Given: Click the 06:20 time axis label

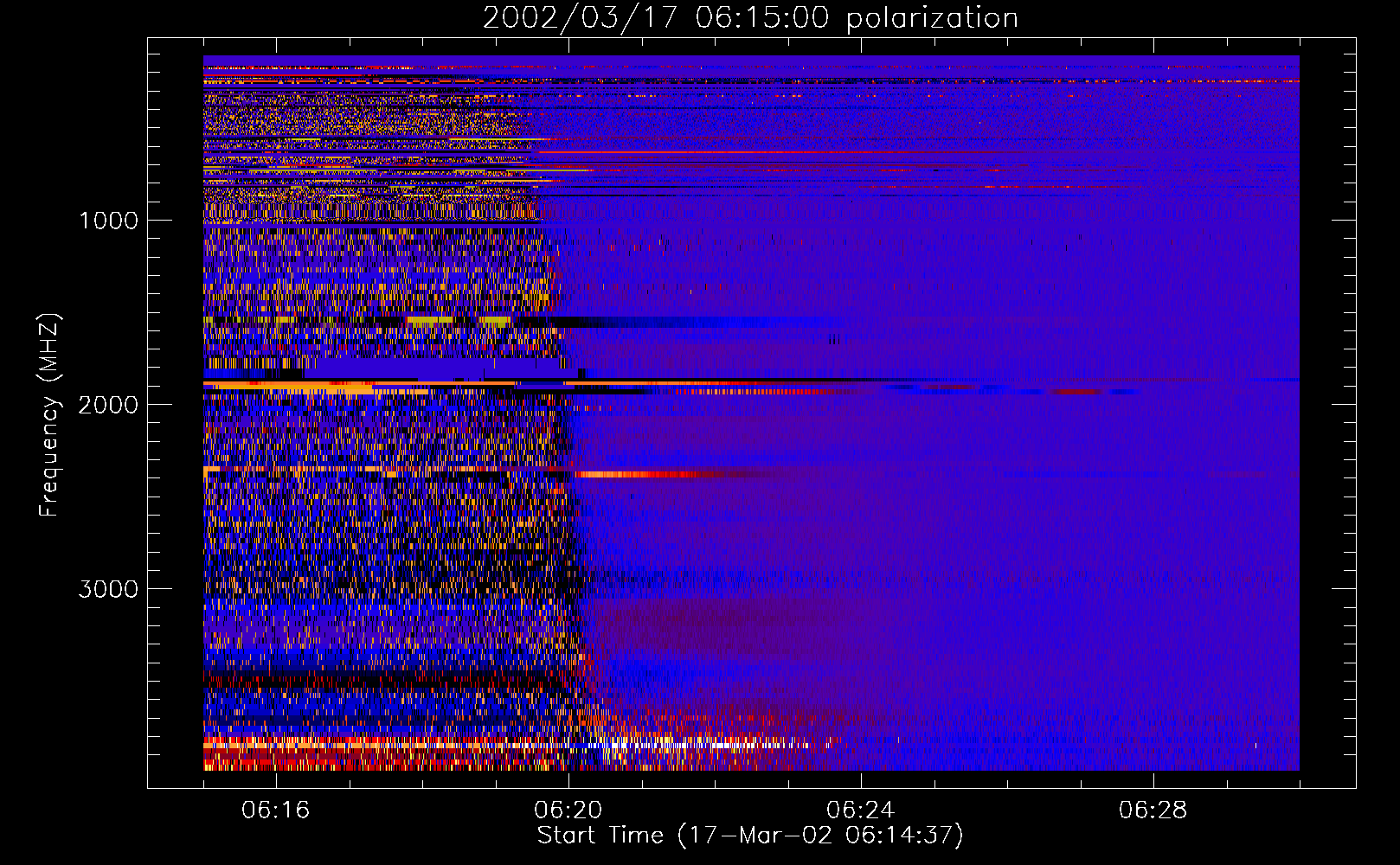Looking at the screenshot, I should coord(568,811).
